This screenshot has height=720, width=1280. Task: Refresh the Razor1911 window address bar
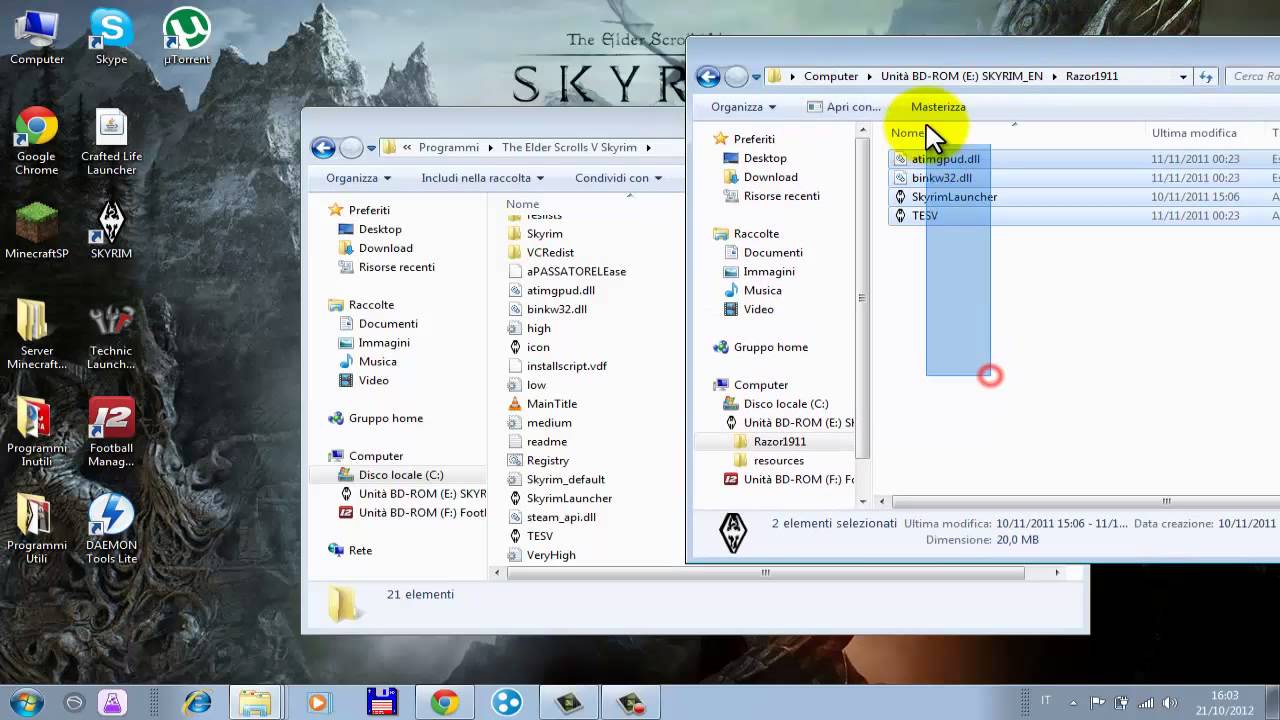coord(1206,76)
